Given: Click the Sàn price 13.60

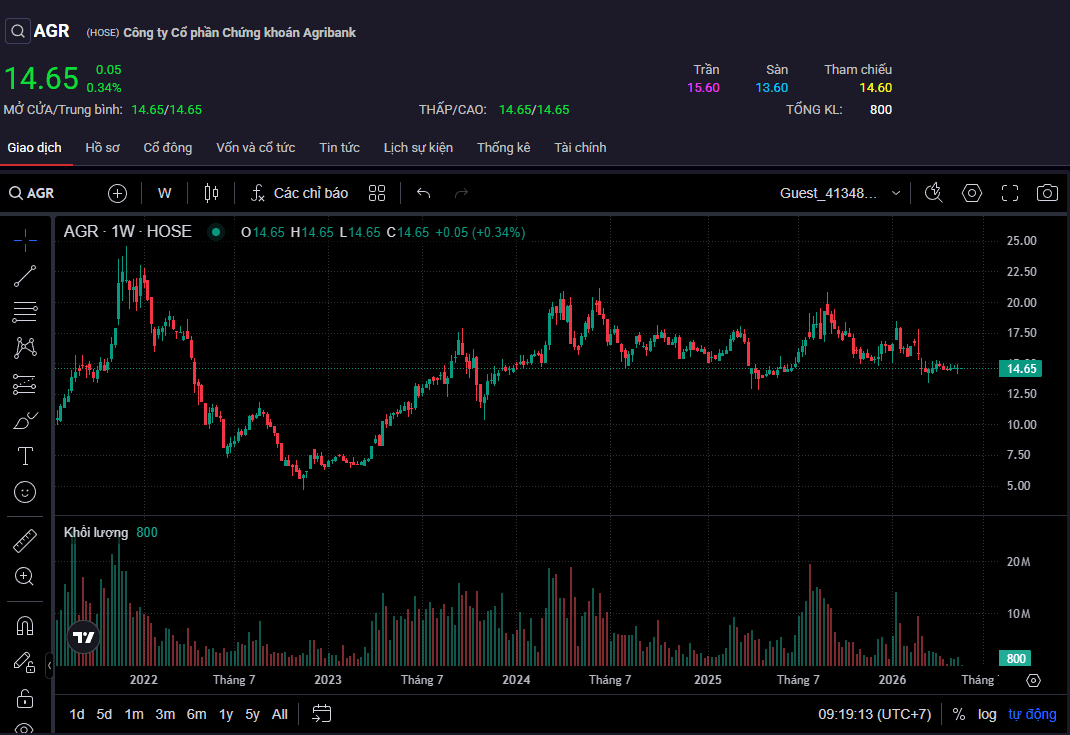Looking at the screenshot, I should (x=771, y=87).
